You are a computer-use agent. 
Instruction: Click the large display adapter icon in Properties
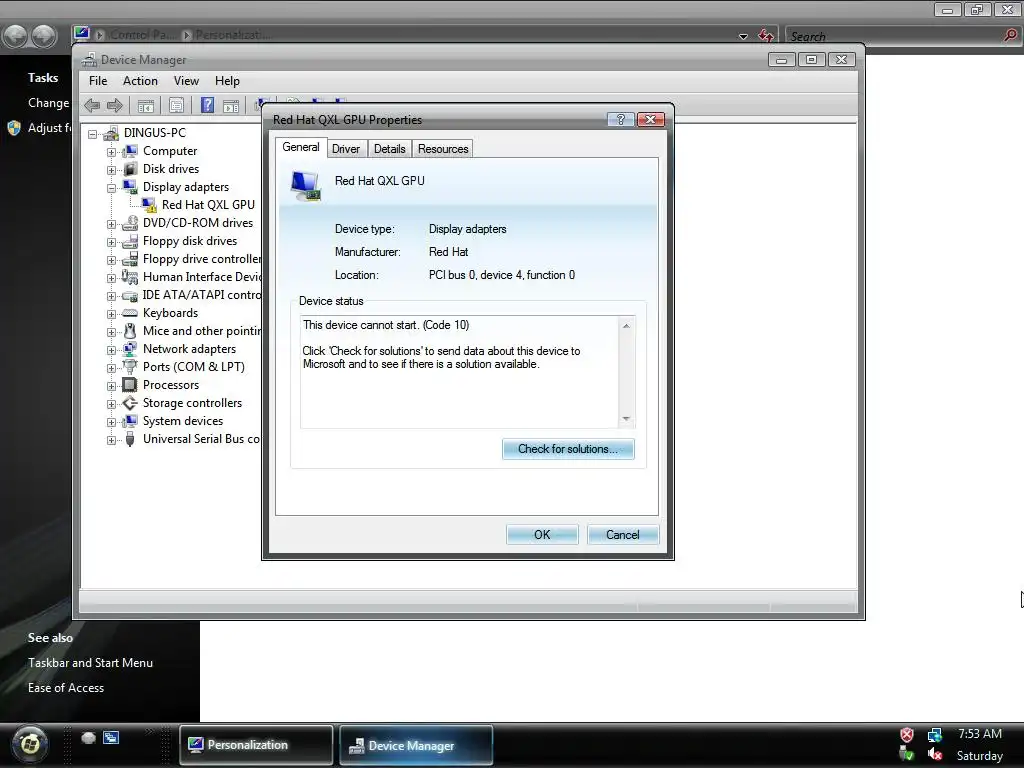click(x=306, y=186)
